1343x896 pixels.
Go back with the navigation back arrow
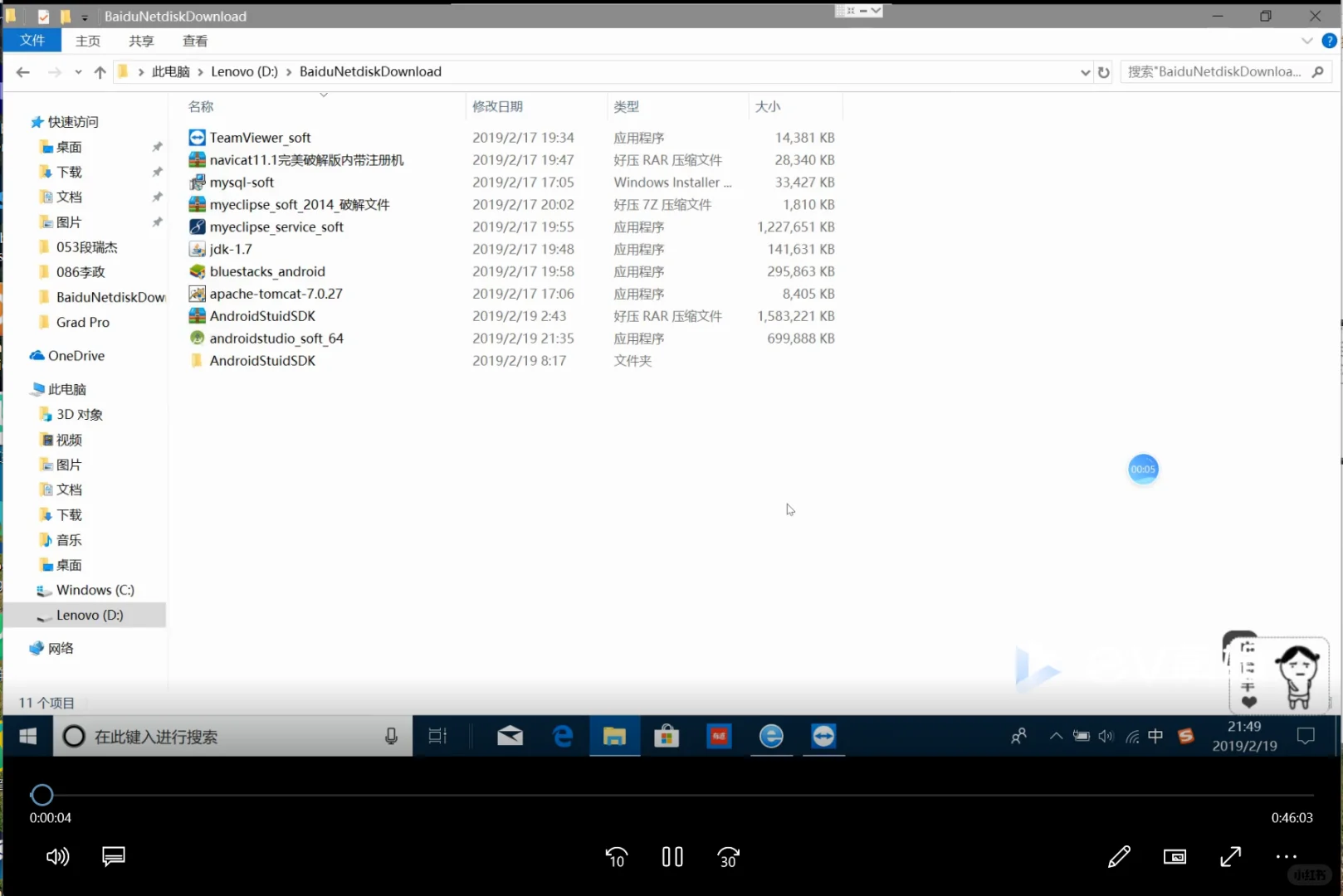pos(23,72)
